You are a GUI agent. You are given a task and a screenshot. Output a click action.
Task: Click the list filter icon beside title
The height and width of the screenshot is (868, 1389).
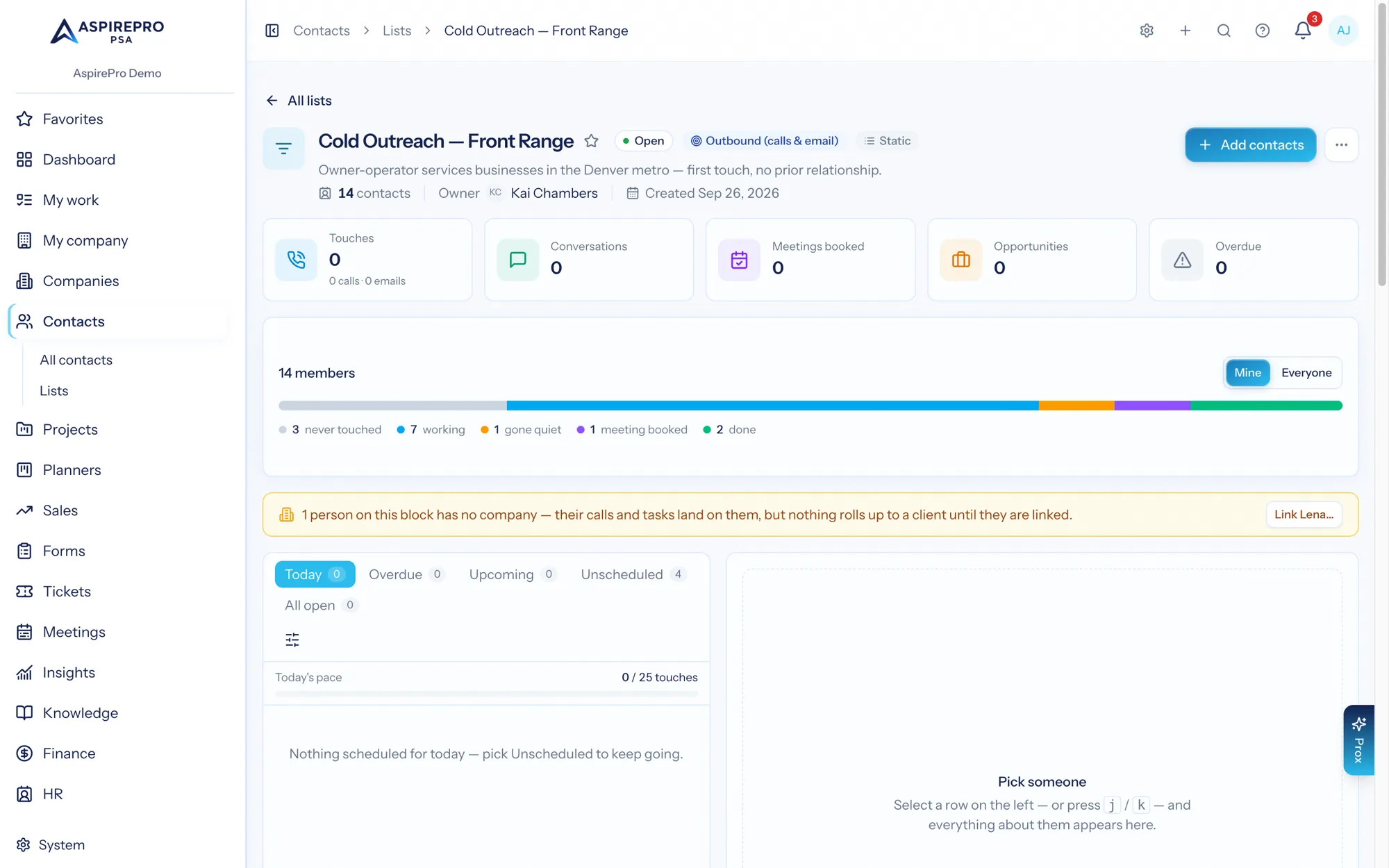pyautogui.click(x=283, y=149)
